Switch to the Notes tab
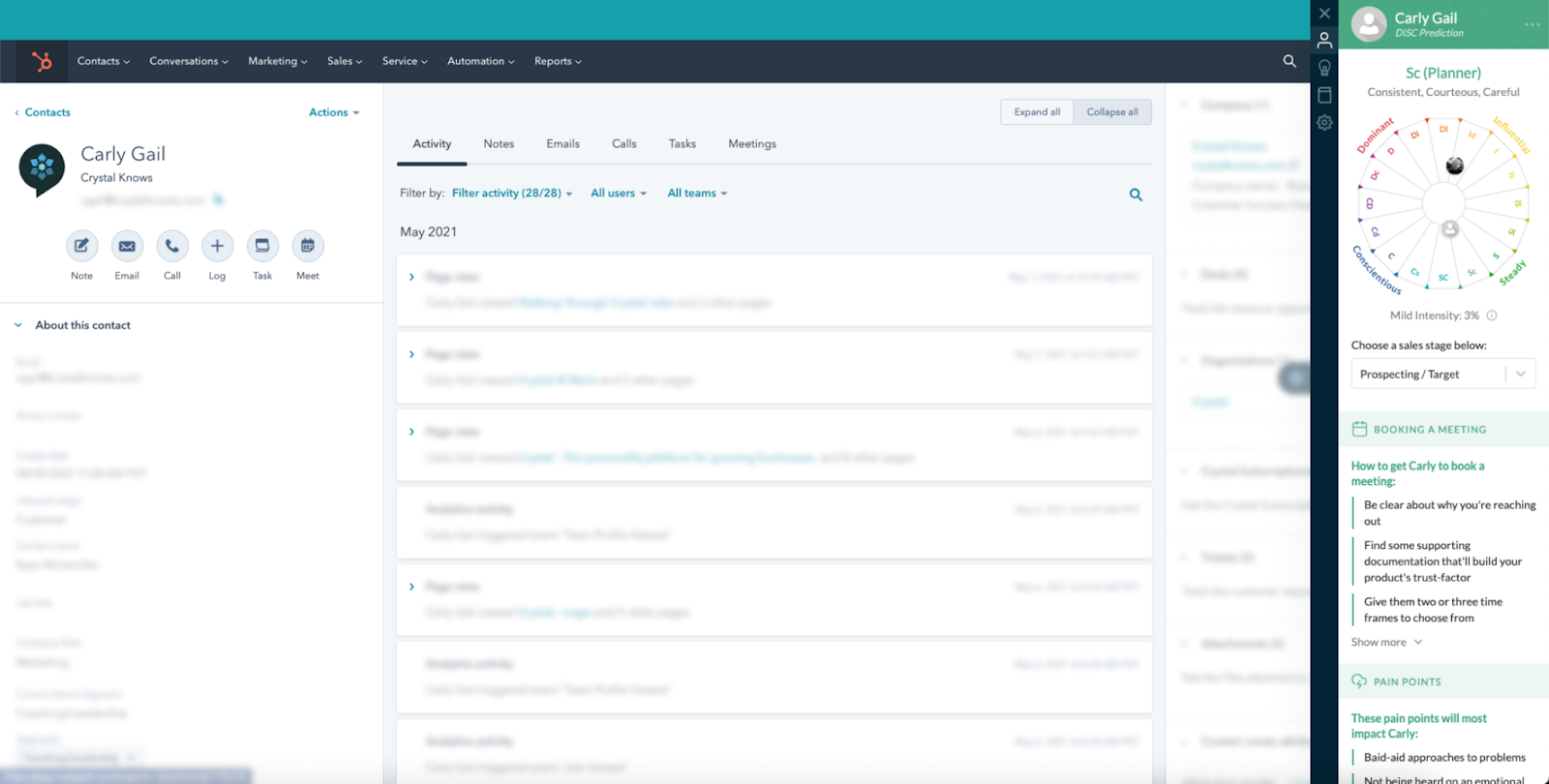The width and height of the screenshot is (1549, 784). tap(499, 144)
